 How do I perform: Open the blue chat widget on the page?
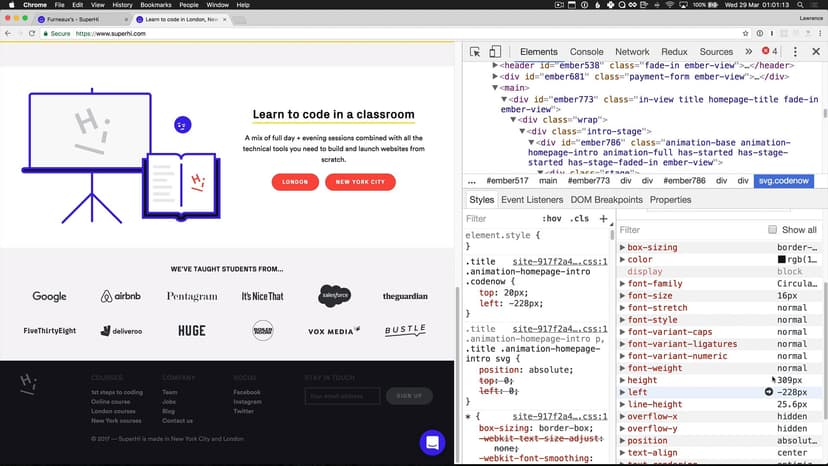pyautogui.click(x=432, y=442)
